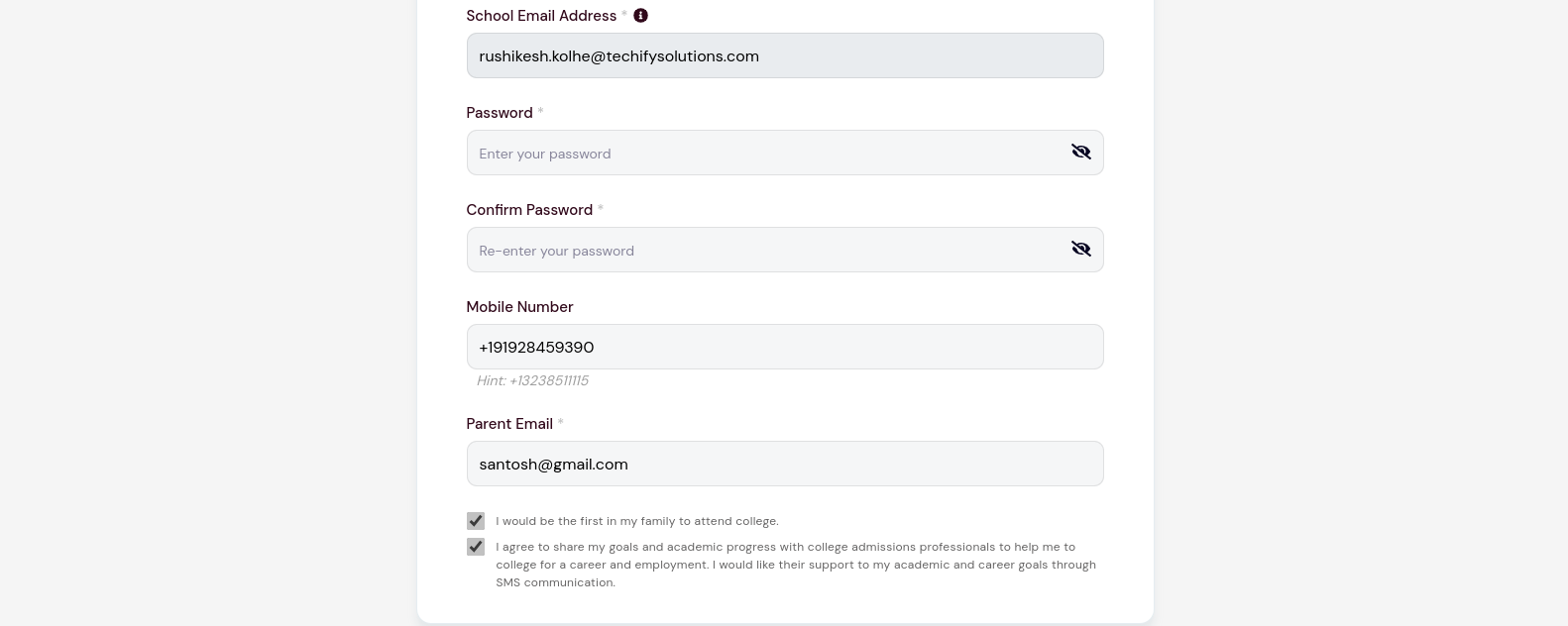
Task: Click the first-in-family checkbox label text
Action: pos(637,521)
